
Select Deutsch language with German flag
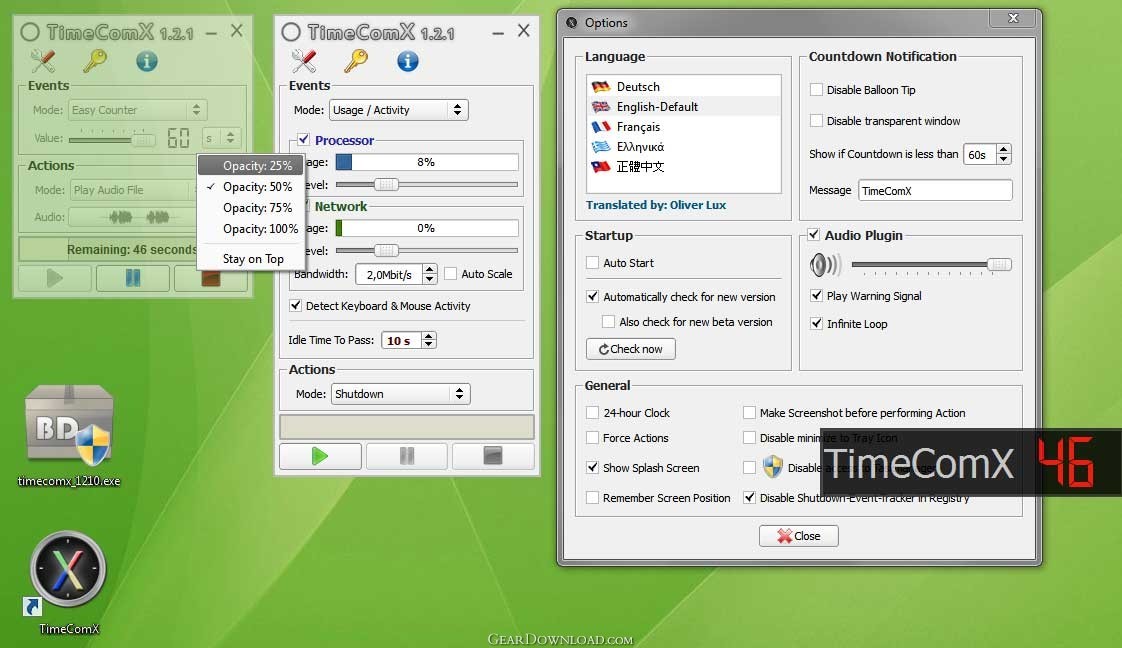click(x=683, y=87)
